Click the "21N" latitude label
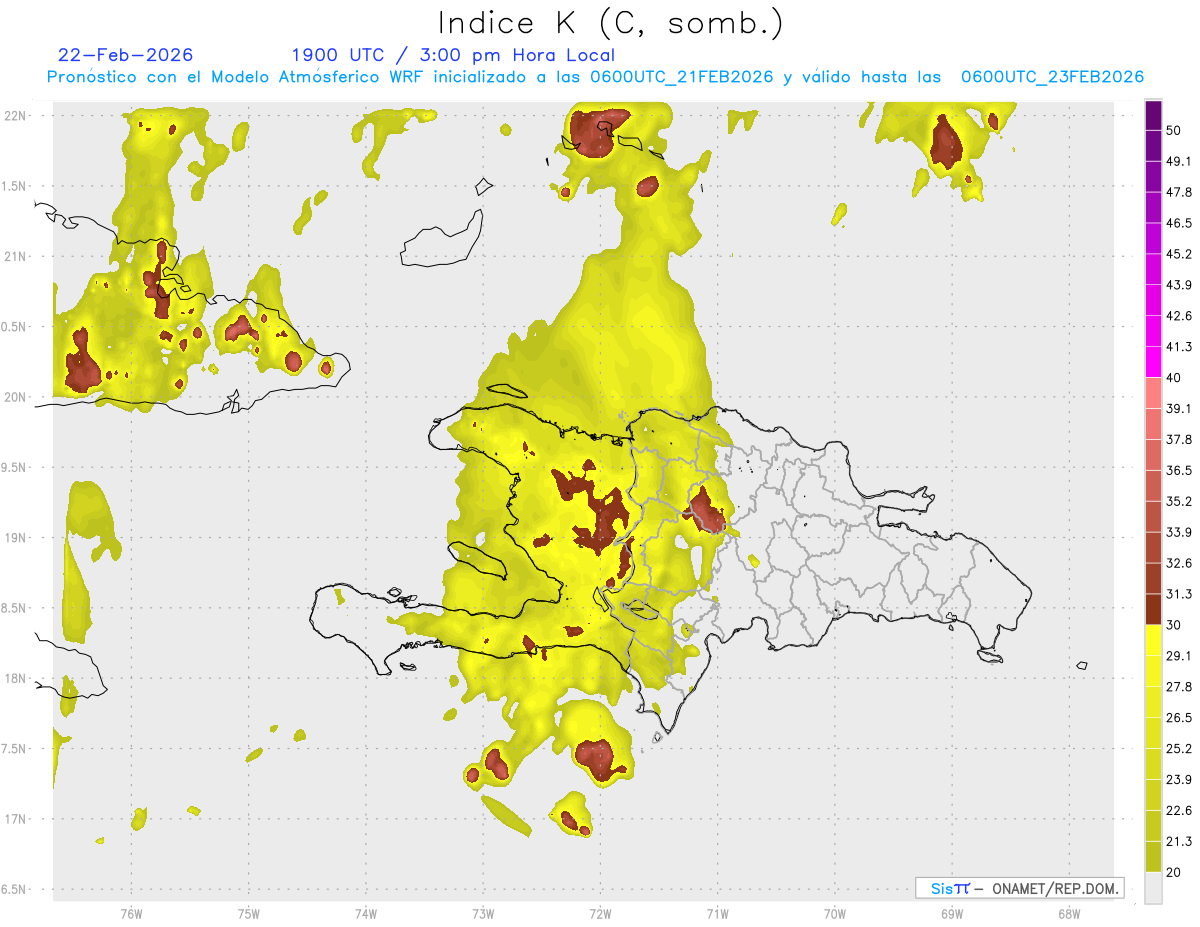This screenshot has width=1200, height=927. point(16,256)
